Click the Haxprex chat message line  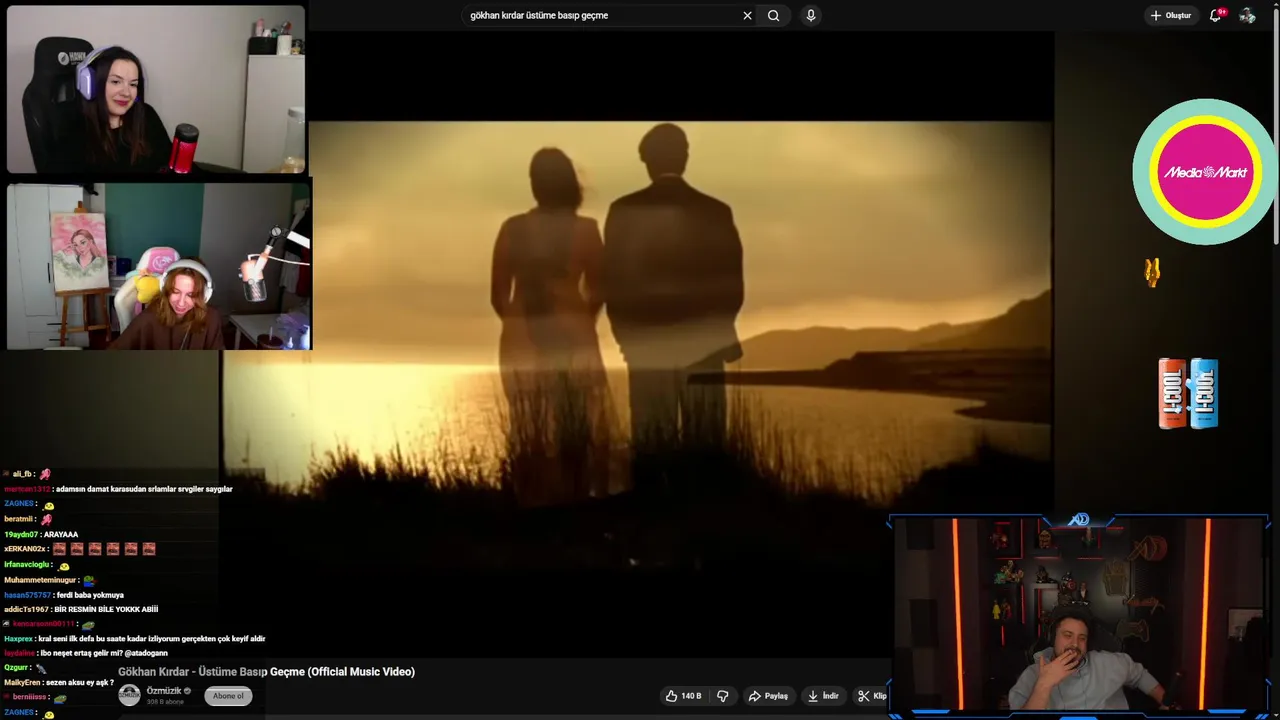click(135, 638)
